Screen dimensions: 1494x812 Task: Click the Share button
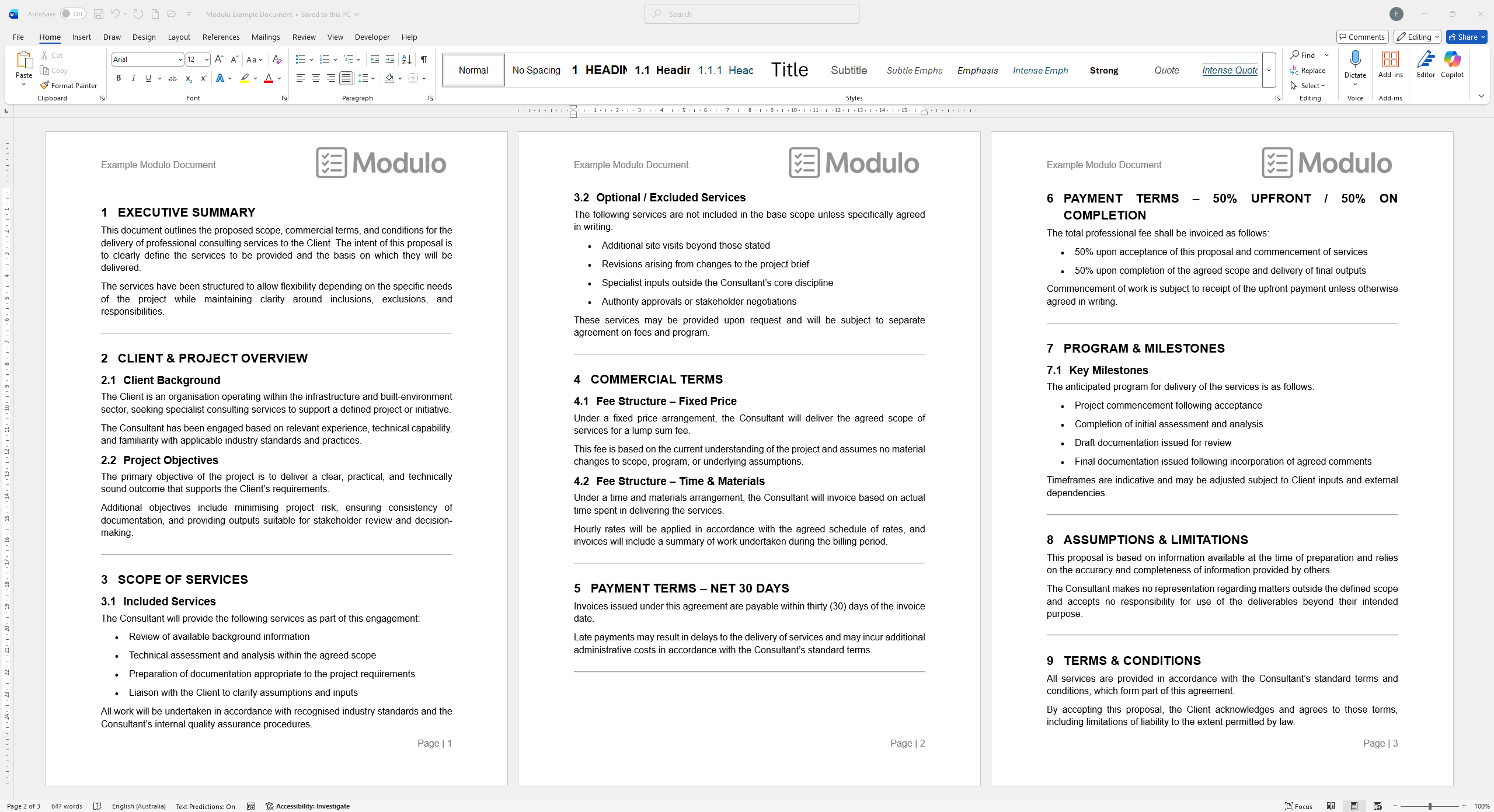click(x=1466, y=36)
